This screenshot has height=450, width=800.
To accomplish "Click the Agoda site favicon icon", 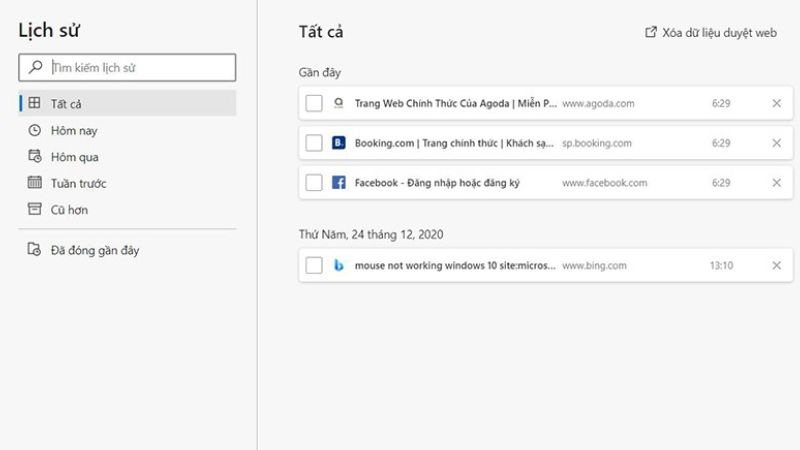I will coord(338,103).
